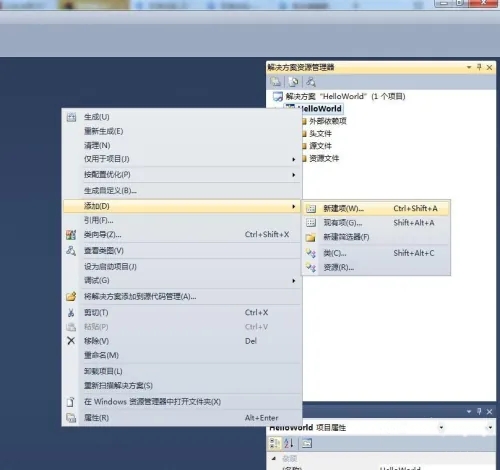Click the clipboard icon beside 粘贴(P)
Viewport: 500px width, 470px height.
[71, 327]
